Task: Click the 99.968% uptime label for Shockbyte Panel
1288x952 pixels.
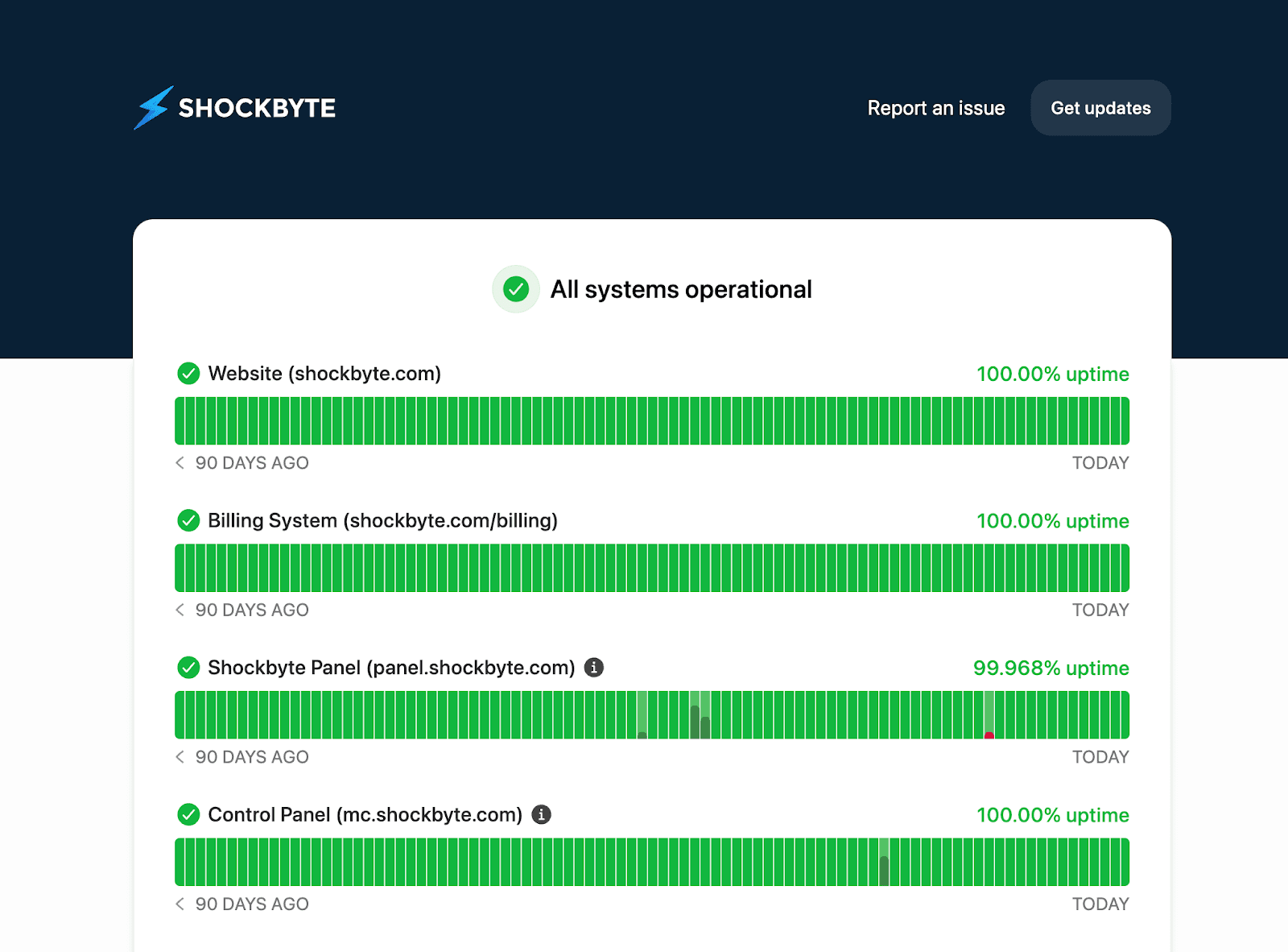Action: [x=1051, y=668]
